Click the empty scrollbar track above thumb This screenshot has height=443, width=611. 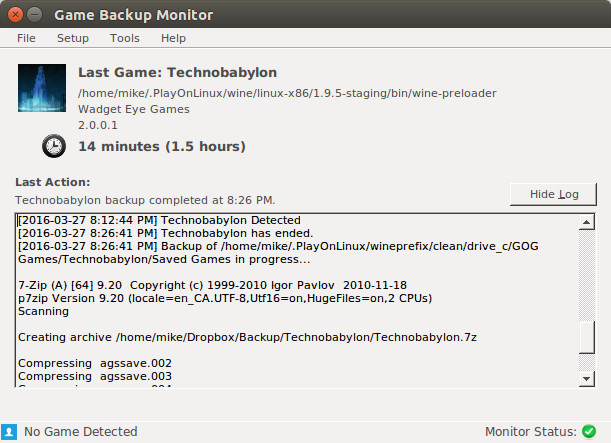tap(586, 275)
